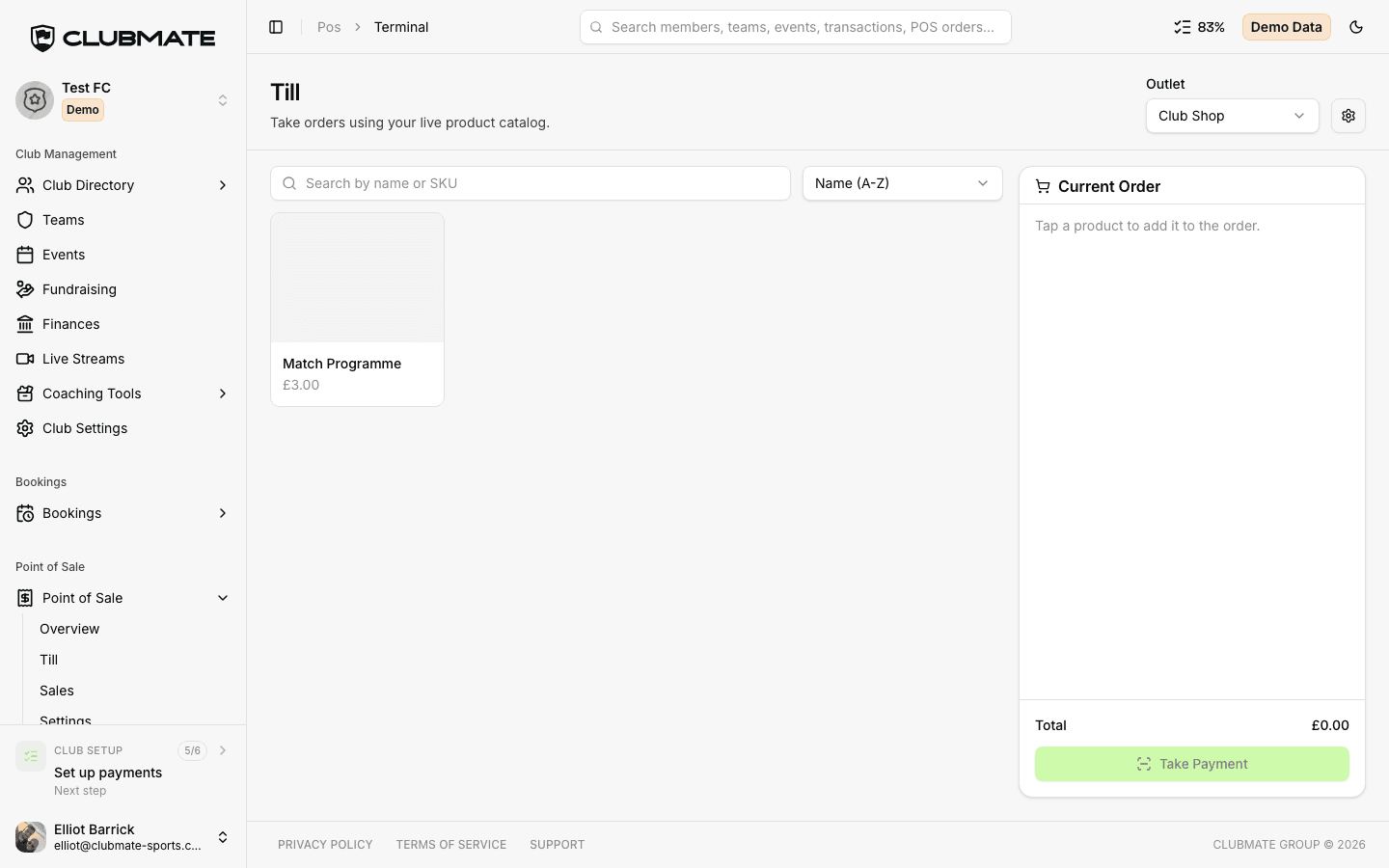Open outlet settings gear icon
This screenshot has height=868, width=1389.
pyautogui.click(x=1348, y=116)
